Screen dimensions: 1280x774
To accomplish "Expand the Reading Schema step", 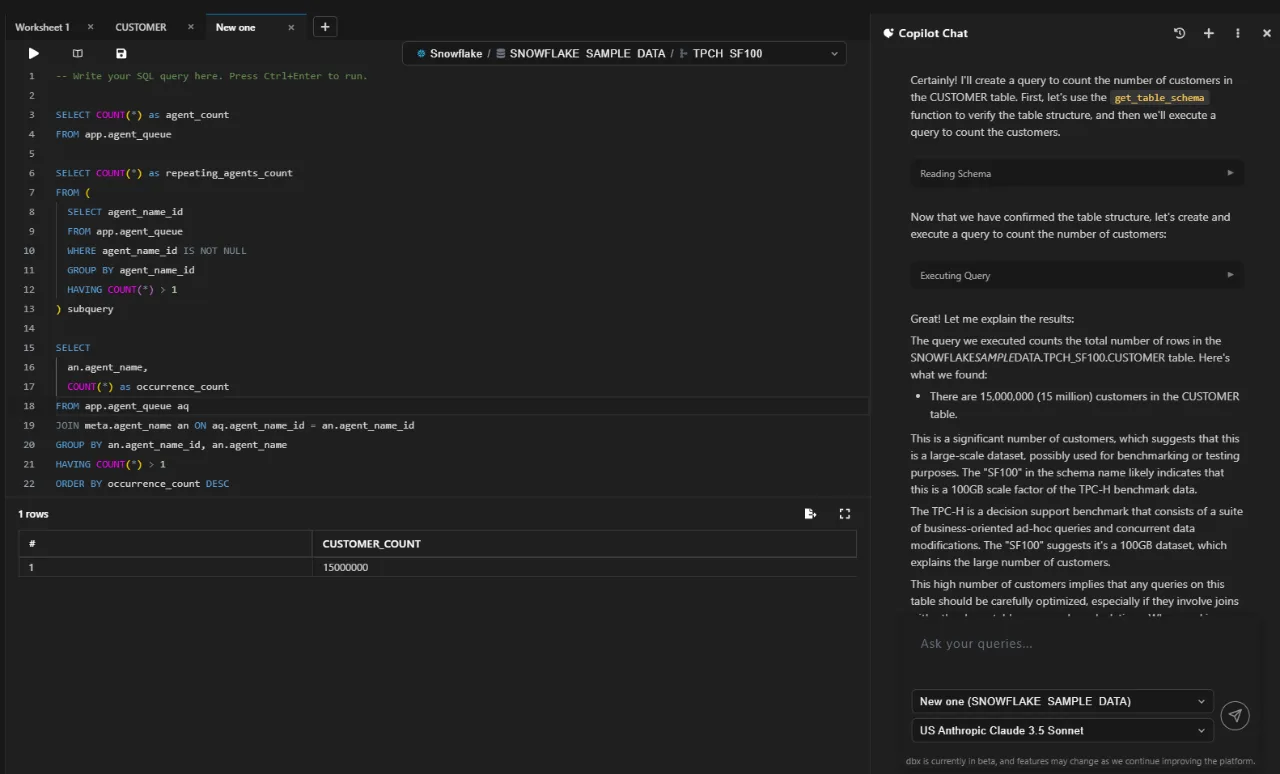I will tap(1077, 173).
